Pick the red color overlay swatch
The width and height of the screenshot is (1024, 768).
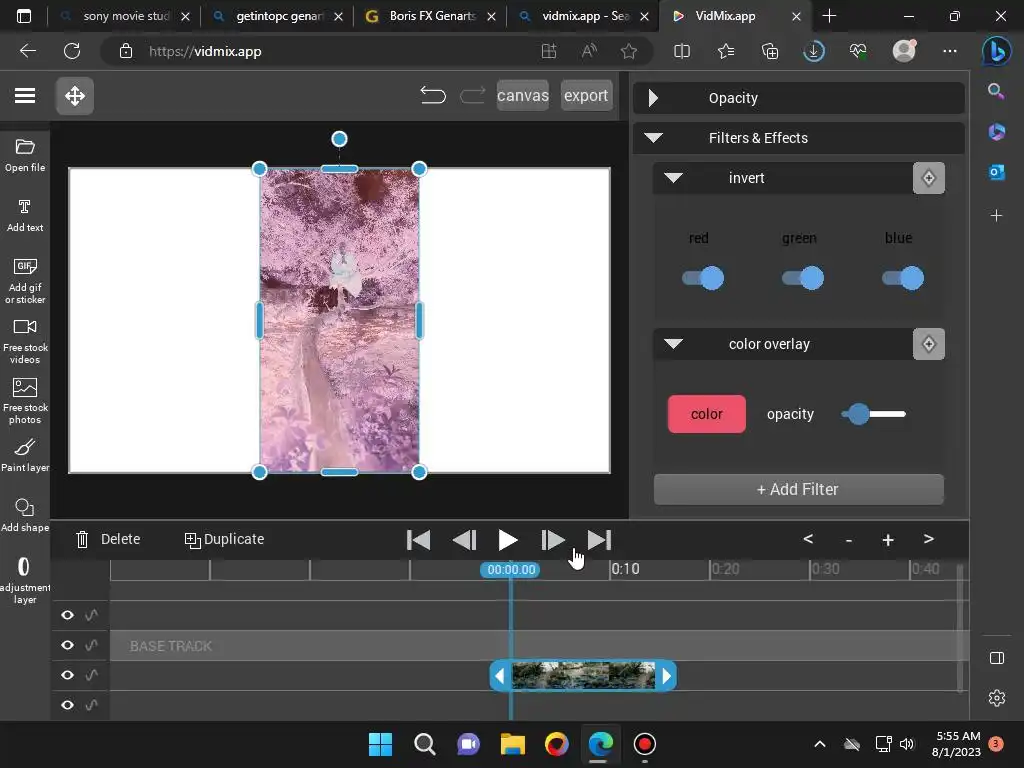point(706,414)
